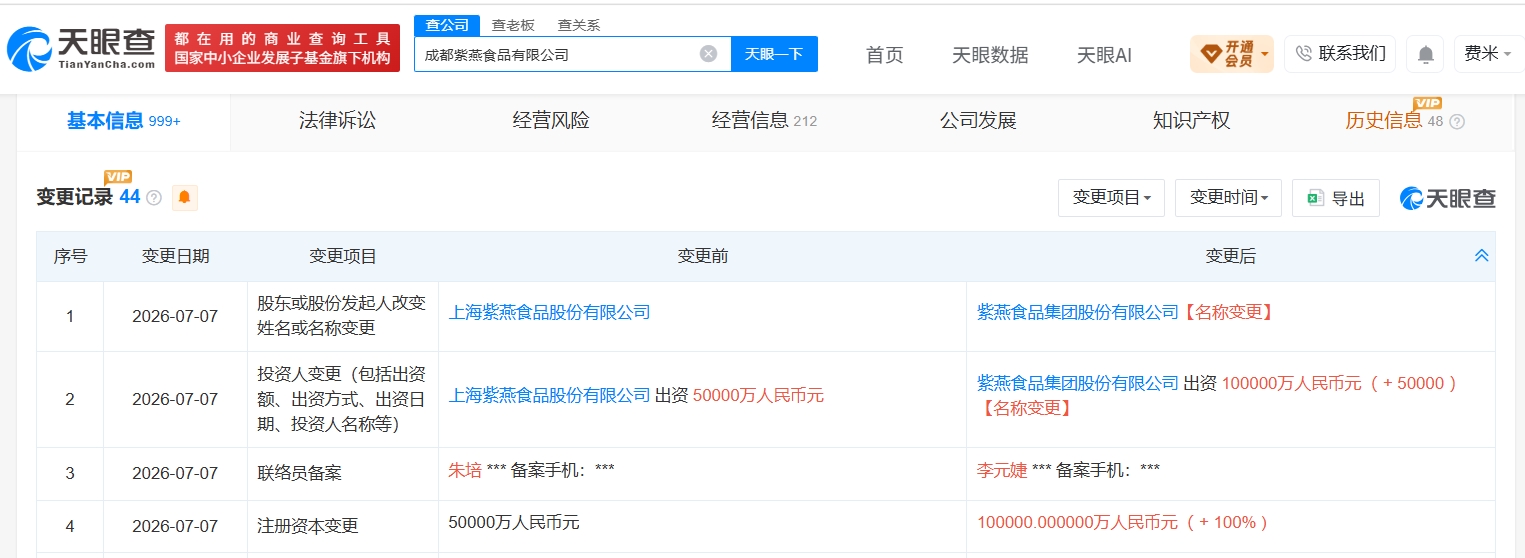This screenshot has width=1525, height=558.
Task: Switch to the 法律诉讼 tab
Action: click(337, 121)
